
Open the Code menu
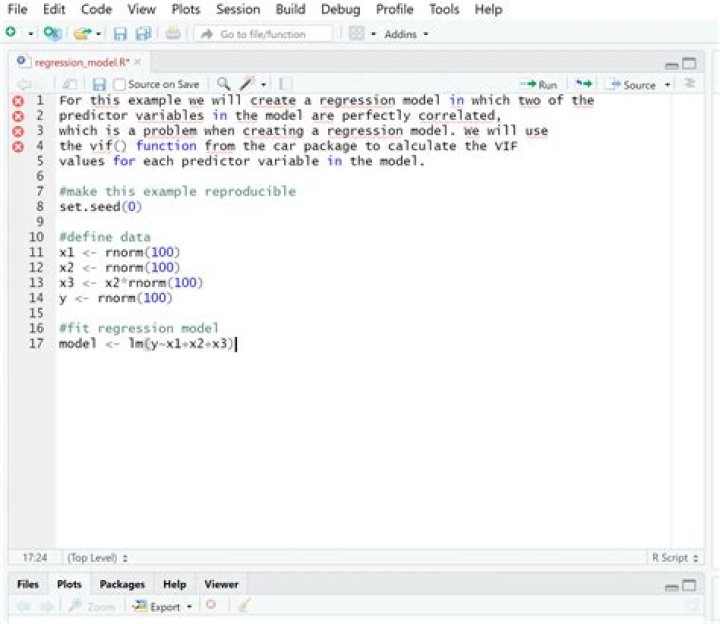point(96,9)
